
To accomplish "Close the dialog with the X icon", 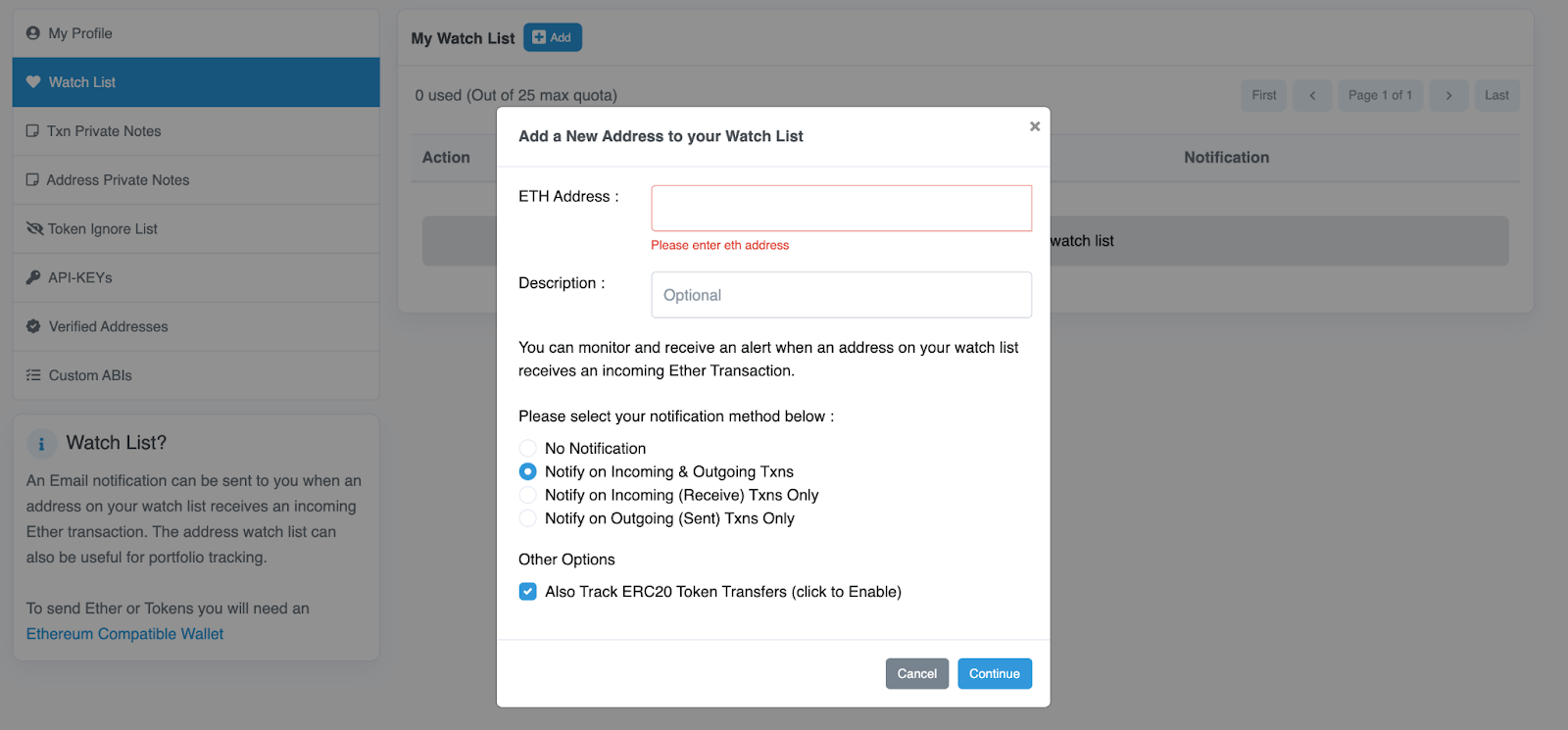I will [1035, 126].
